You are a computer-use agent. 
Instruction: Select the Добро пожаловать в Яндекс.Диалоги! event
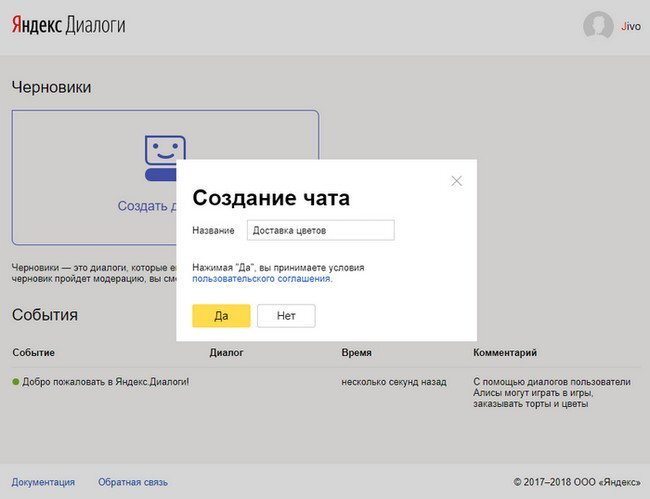click(106, 382)
